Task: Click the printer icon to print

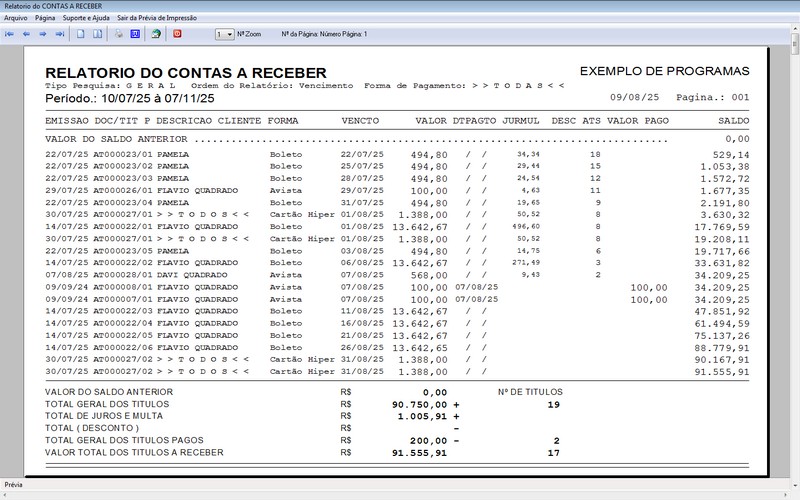Action: pos(119,34)
